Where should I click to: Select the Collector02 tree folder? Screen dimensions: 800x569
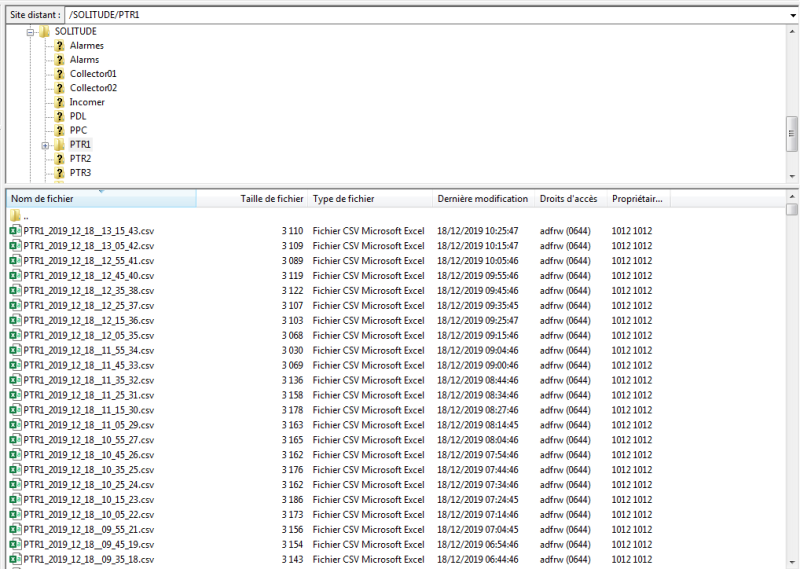(x=93, y=88)
